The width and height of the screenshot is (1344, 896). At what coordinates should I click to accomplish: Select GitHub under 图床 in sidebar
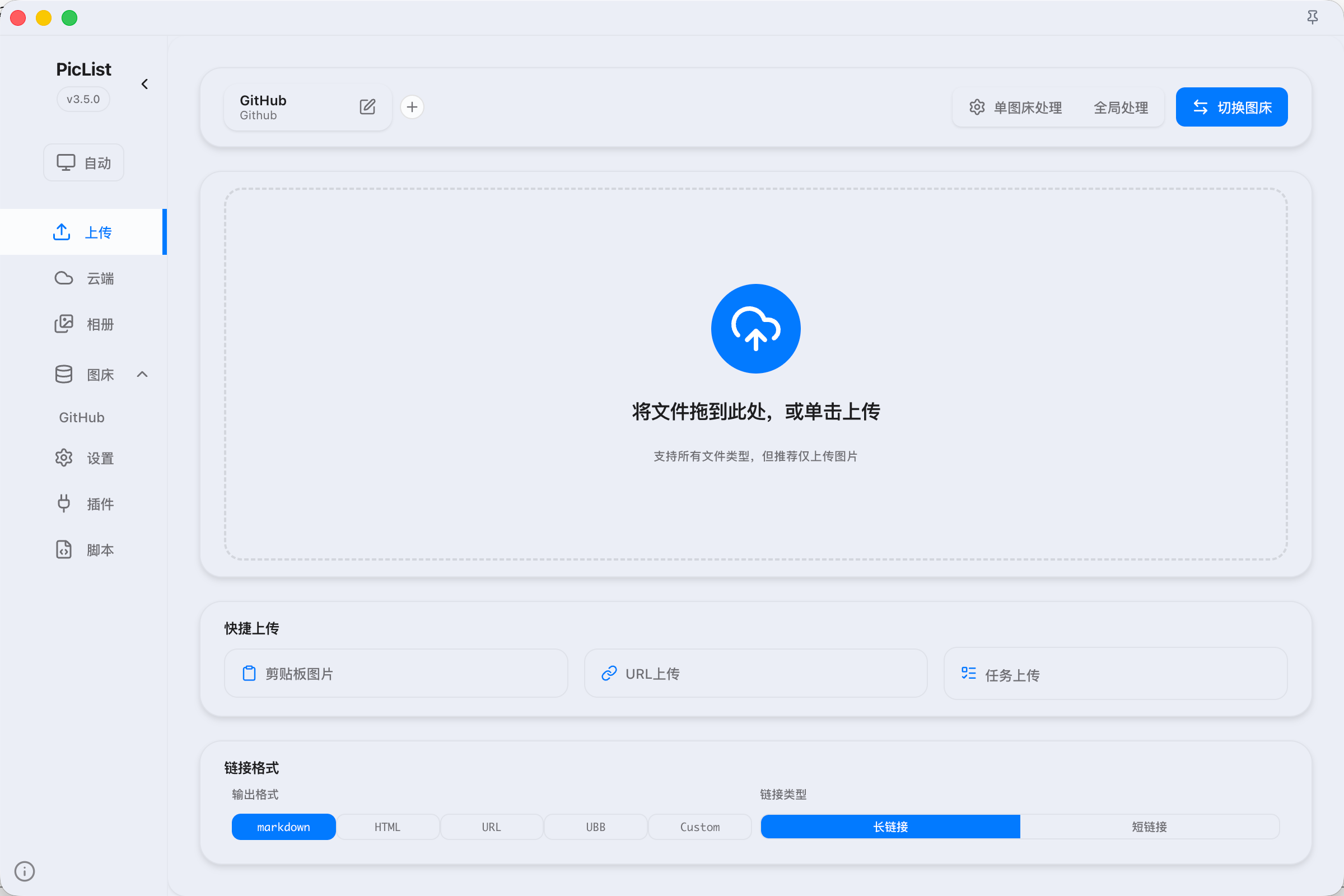tap(82, 417)
